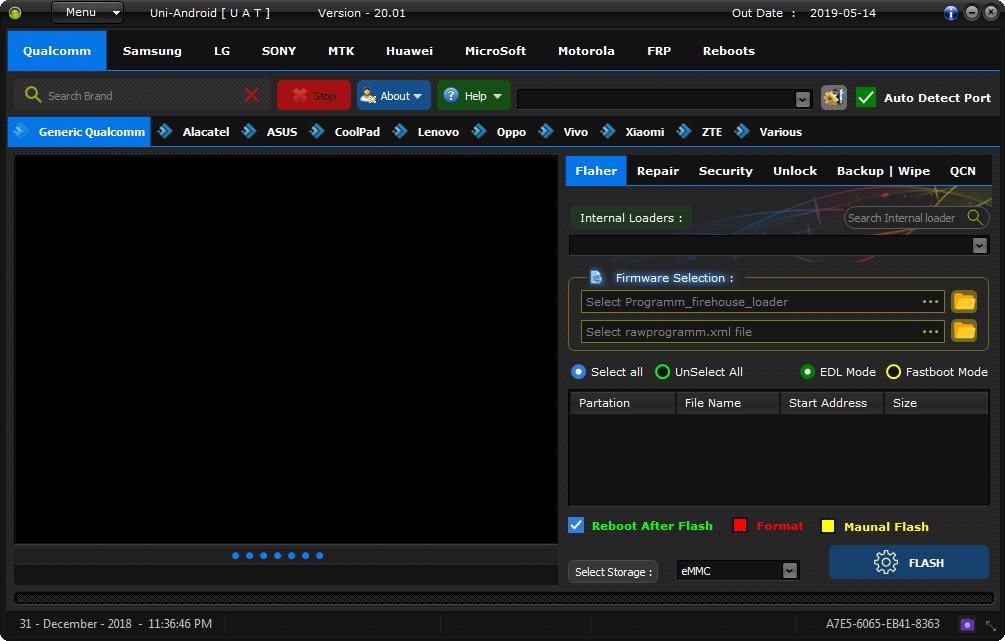Choose Fastboot Mode radio button
Image resolution: width=1005 pixels, height=641 pixels.
893,372
